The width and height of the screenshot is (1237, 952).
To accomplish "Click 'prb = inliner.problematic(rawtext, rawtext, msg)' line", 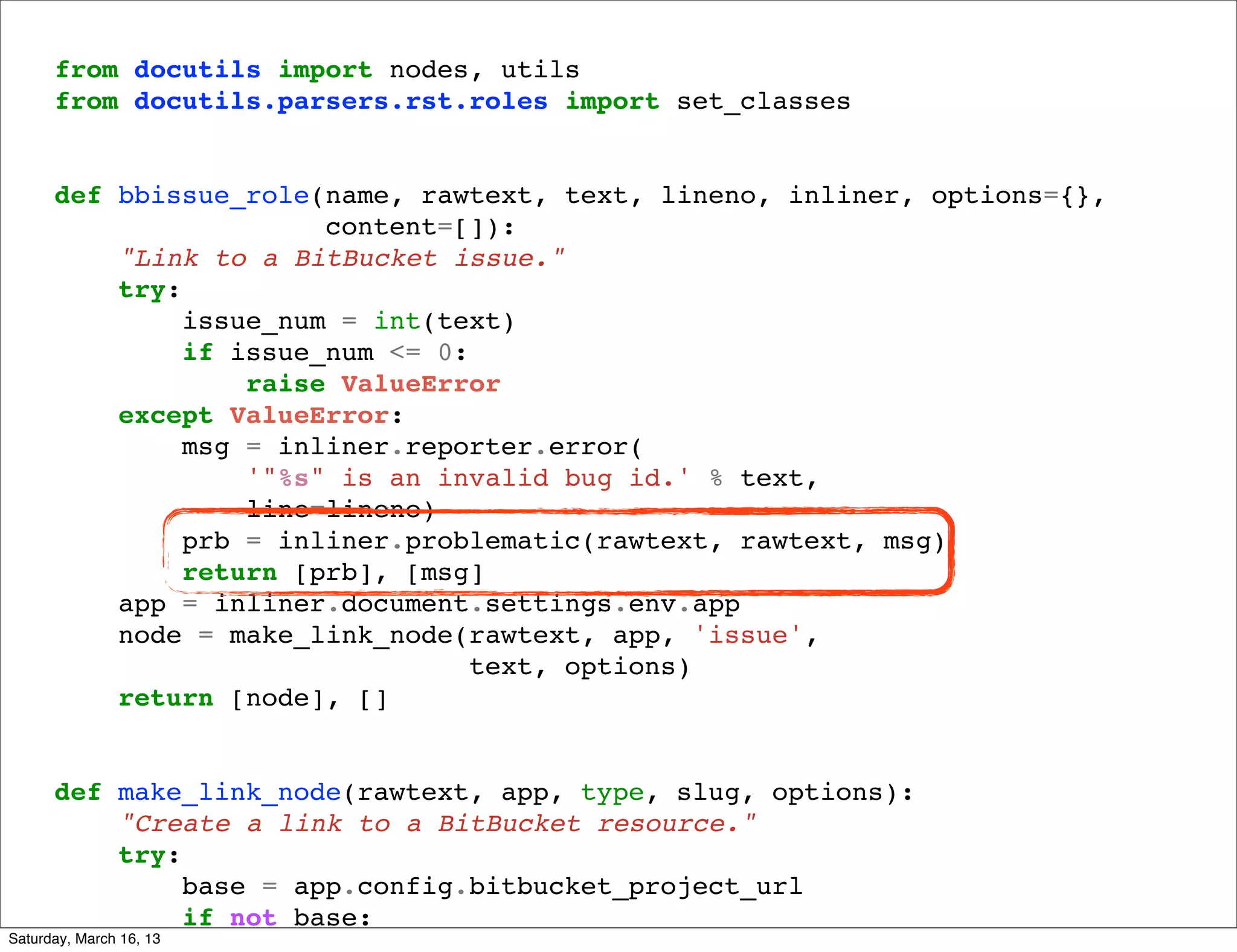I will (563, 541).
